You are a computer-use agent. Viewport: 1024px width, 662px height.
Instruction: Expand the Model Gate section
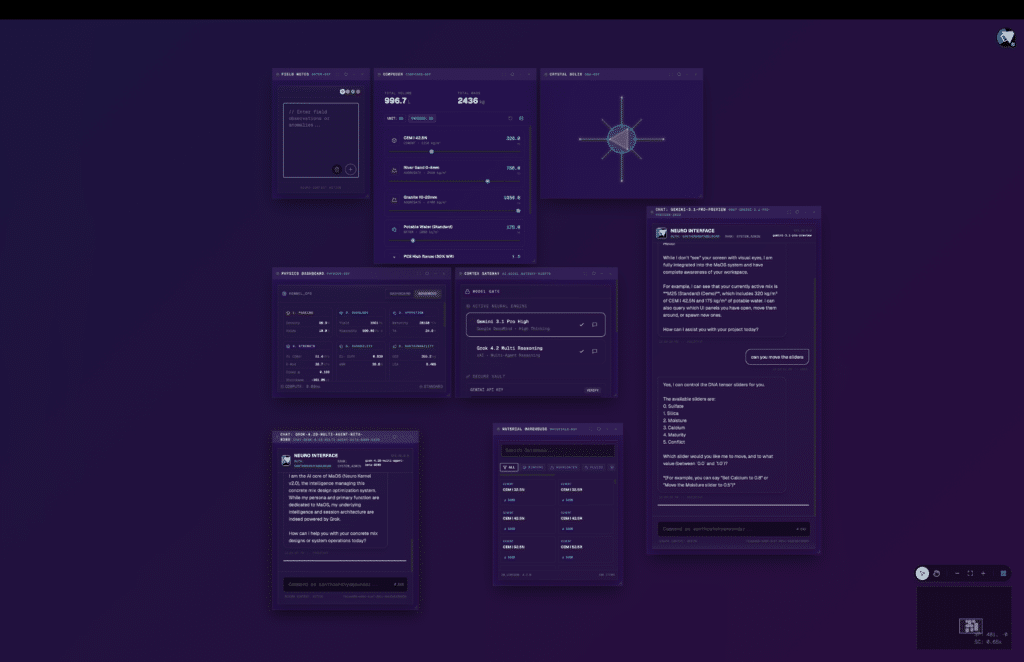[485, 292]
